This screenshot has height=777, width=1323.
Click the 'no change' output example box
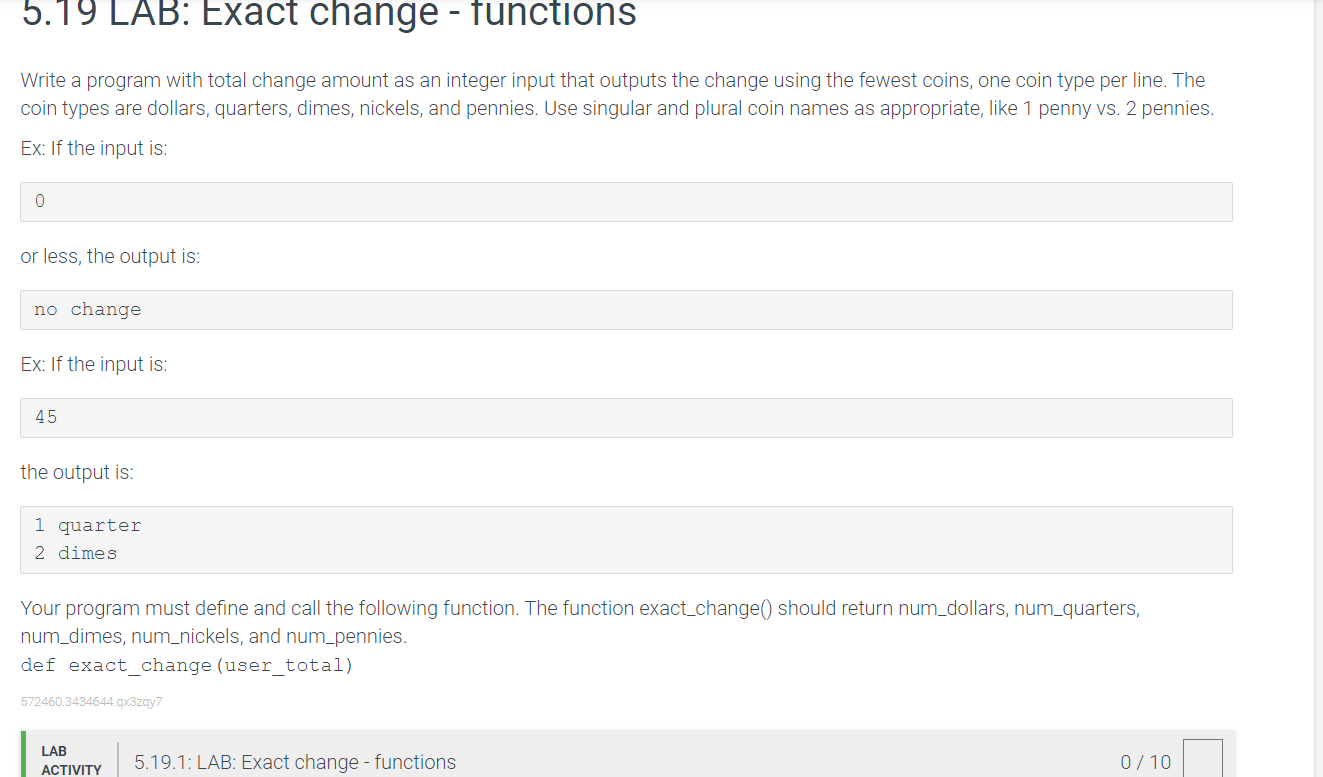pyautogui.click(x=626, y=309)
